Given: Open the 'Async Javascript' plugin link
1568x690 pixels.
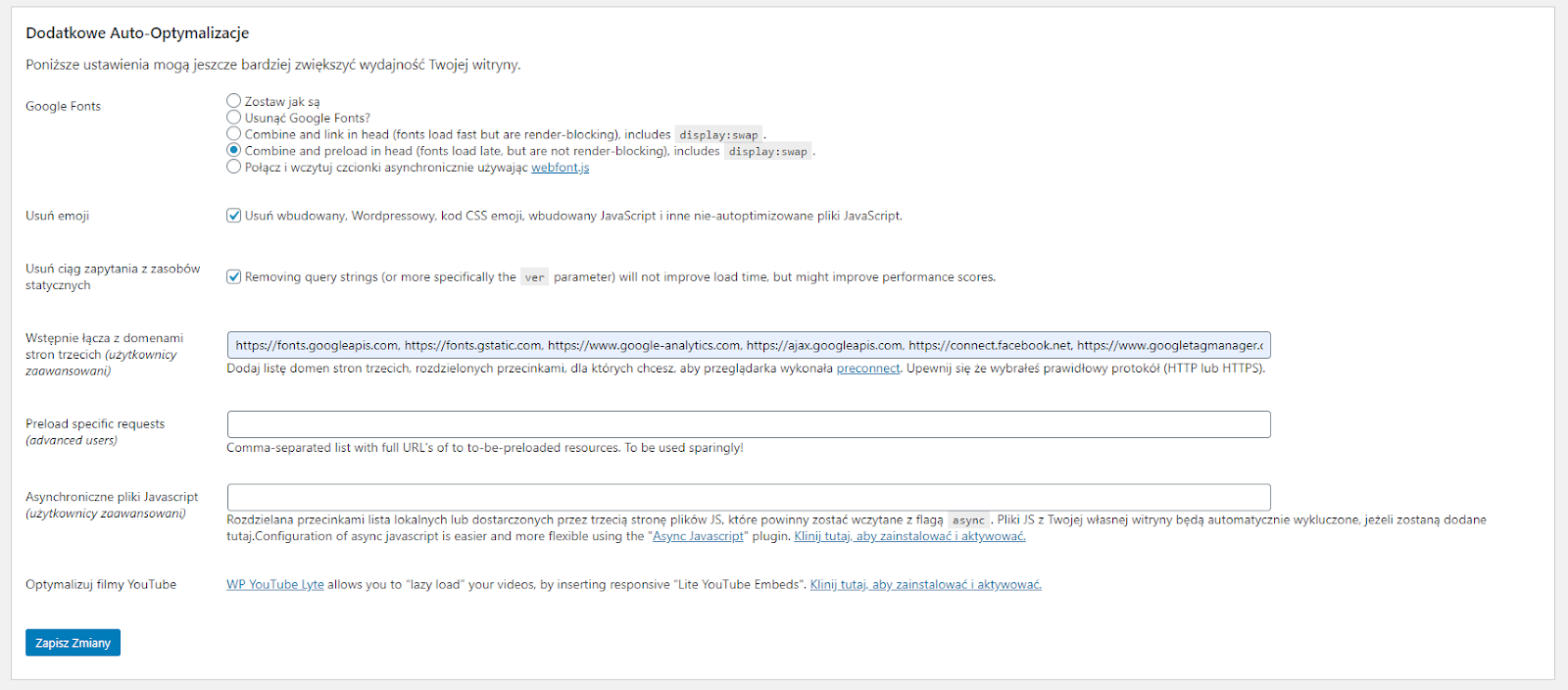Looking at the screenshot, I should pyautogui.click(x=698, y=536).
